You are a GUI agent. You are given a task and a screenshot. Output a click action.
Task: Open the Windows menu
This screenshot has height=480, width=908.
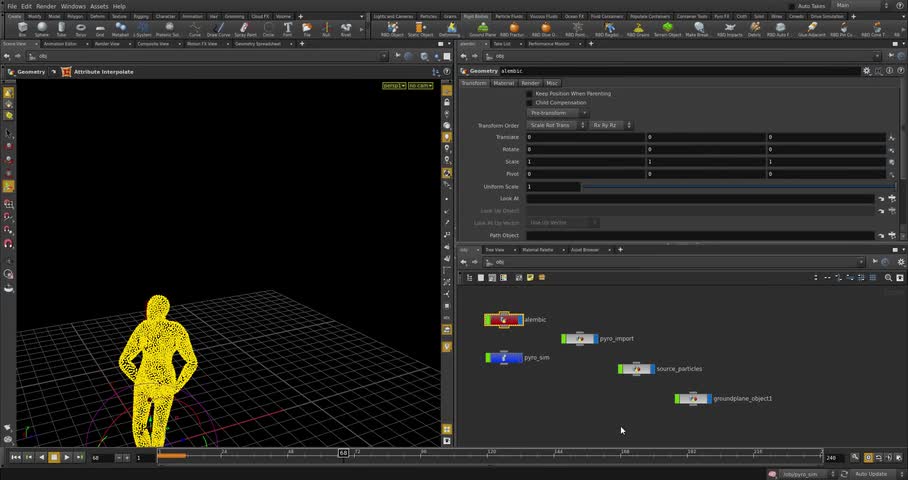click(x=73, y=6)
